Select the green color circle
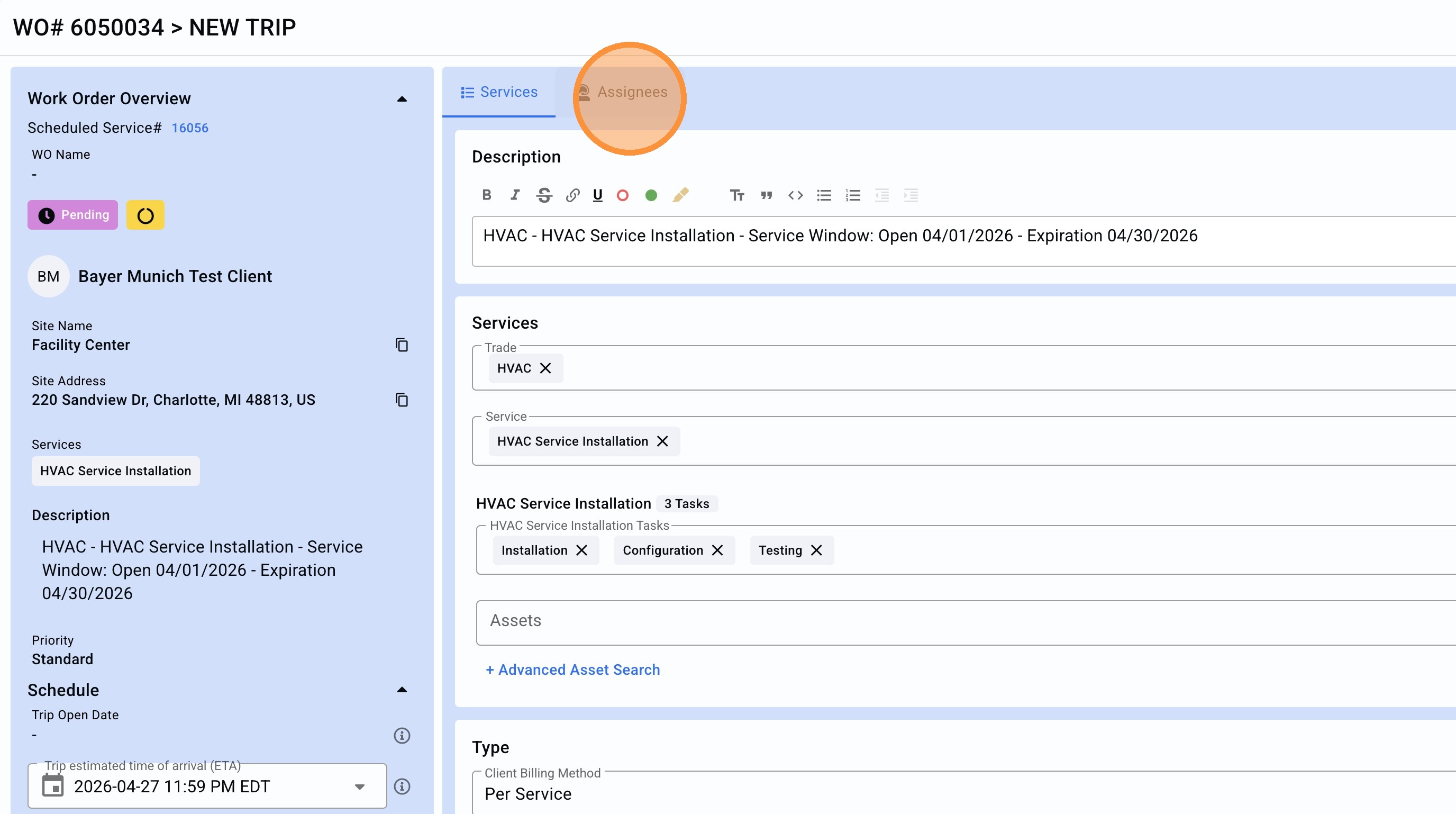This screenshot has height=814, width=1456. click(651, 195)
